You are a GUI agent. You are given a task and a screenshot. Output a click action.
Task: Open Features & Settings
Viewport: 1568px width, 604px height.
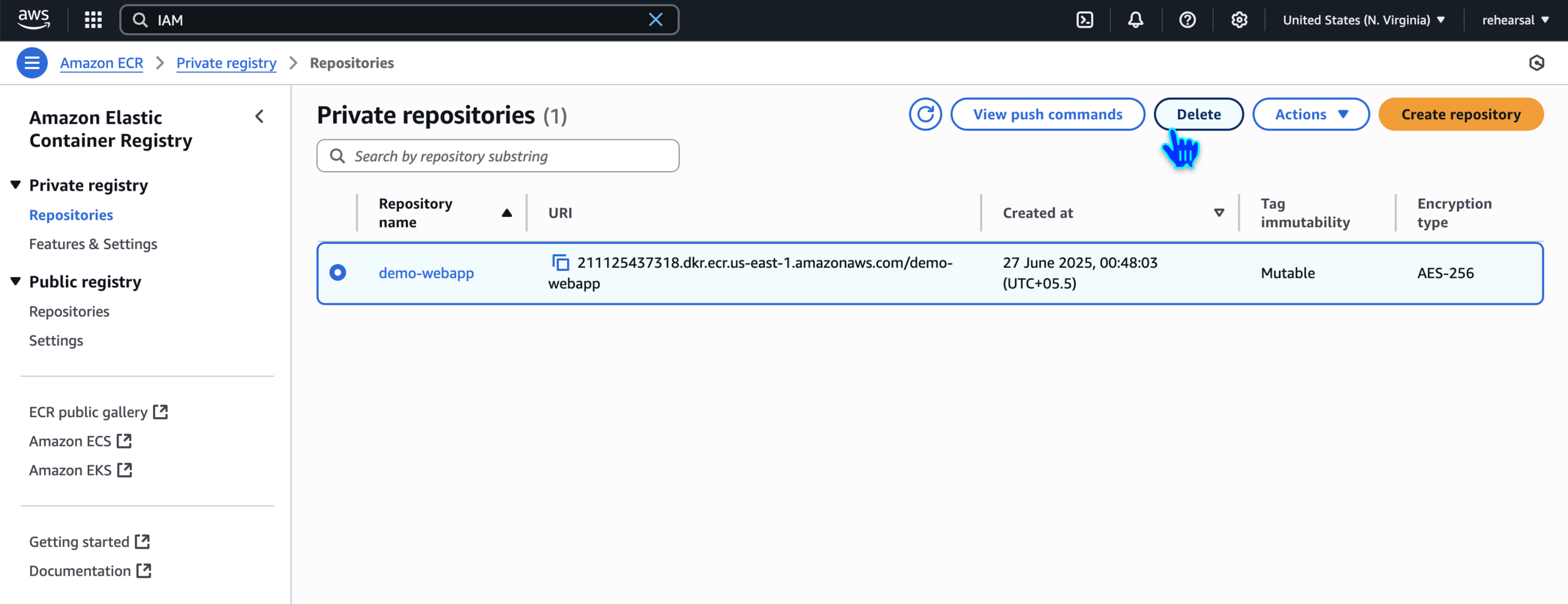point(93,244)
